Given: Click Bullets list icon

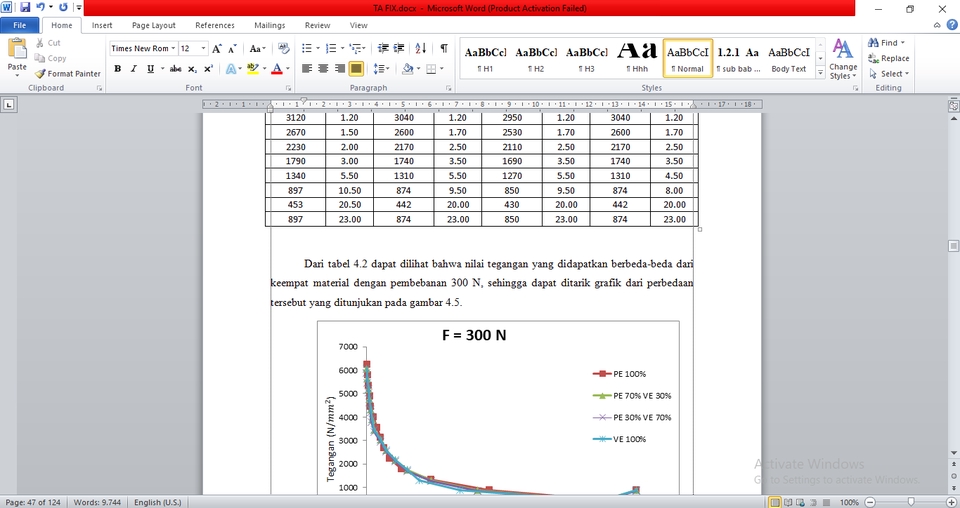Looking at the screenshot, I should [307, 48].
